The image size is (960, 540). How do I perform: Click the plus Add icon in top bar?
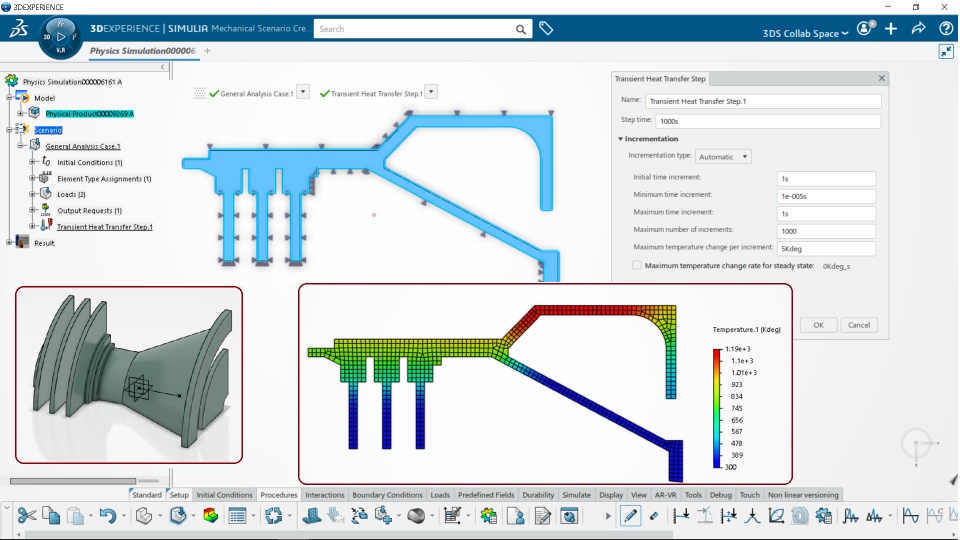[891, 28]
